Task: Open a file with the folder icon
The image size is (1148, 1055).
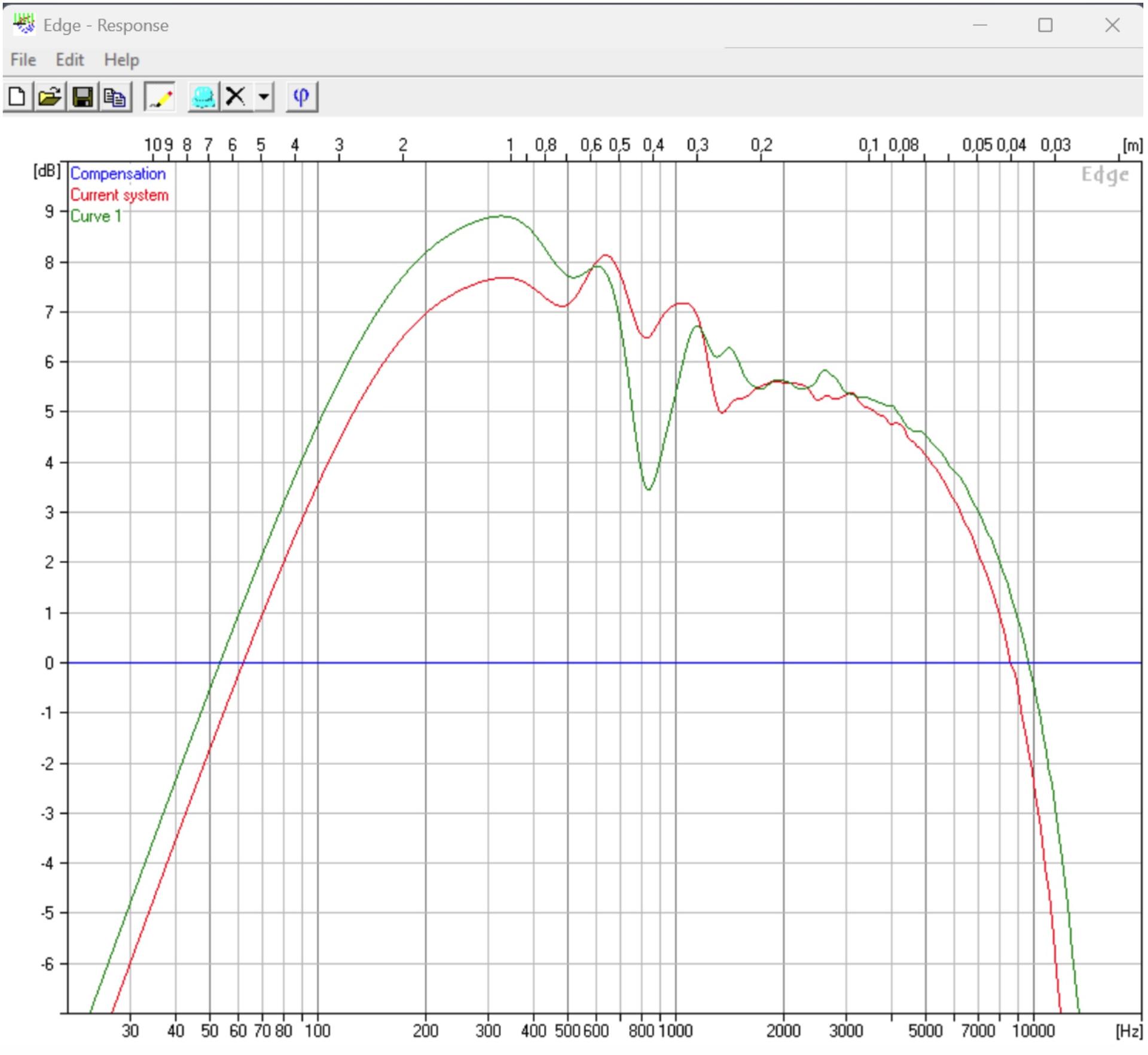Action: [50, 96]
